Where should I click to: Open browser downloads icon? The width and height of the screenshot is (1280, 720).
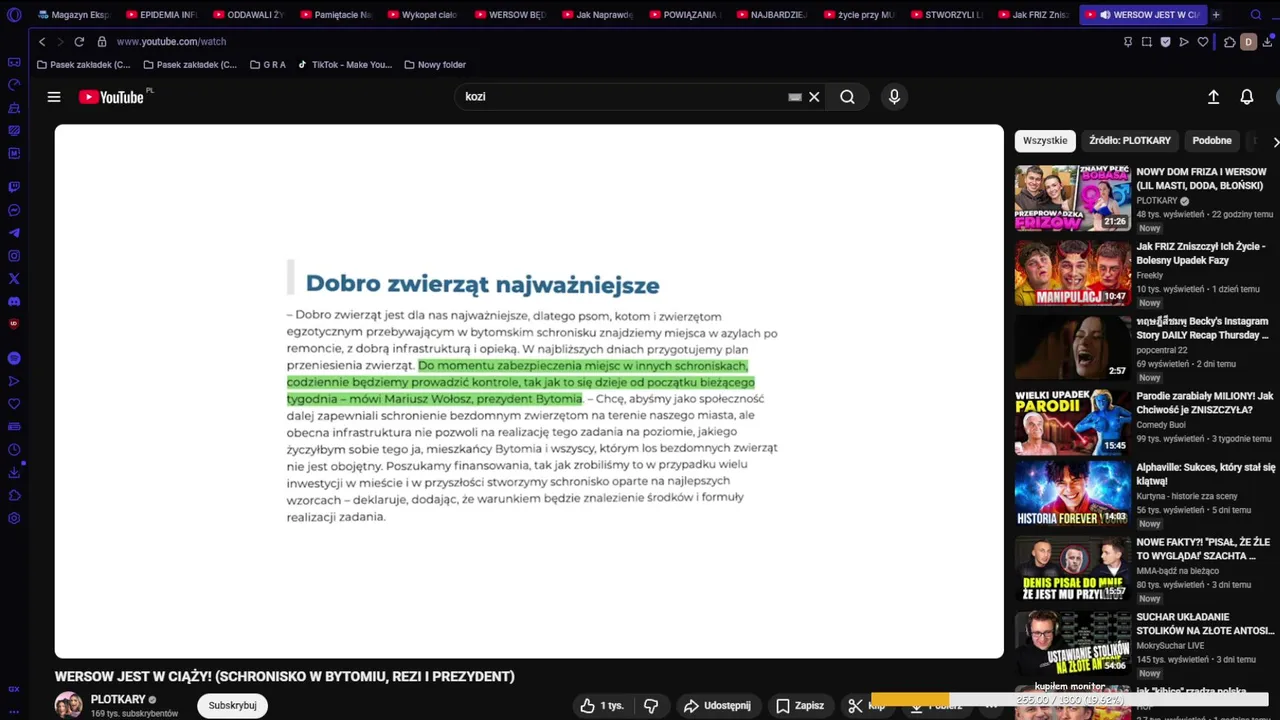(1269, 42)
